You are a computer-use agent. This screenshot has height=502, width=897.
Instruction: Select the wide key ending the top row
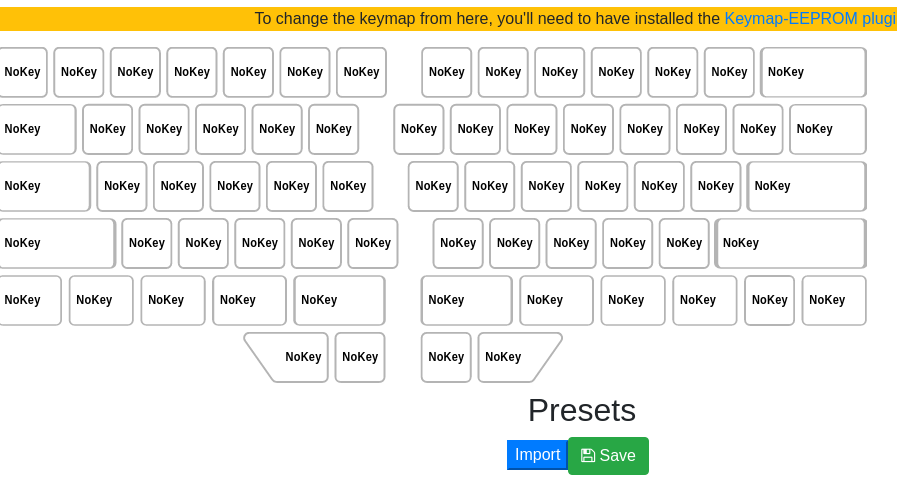pyautogui.click(x=813, y=72)
